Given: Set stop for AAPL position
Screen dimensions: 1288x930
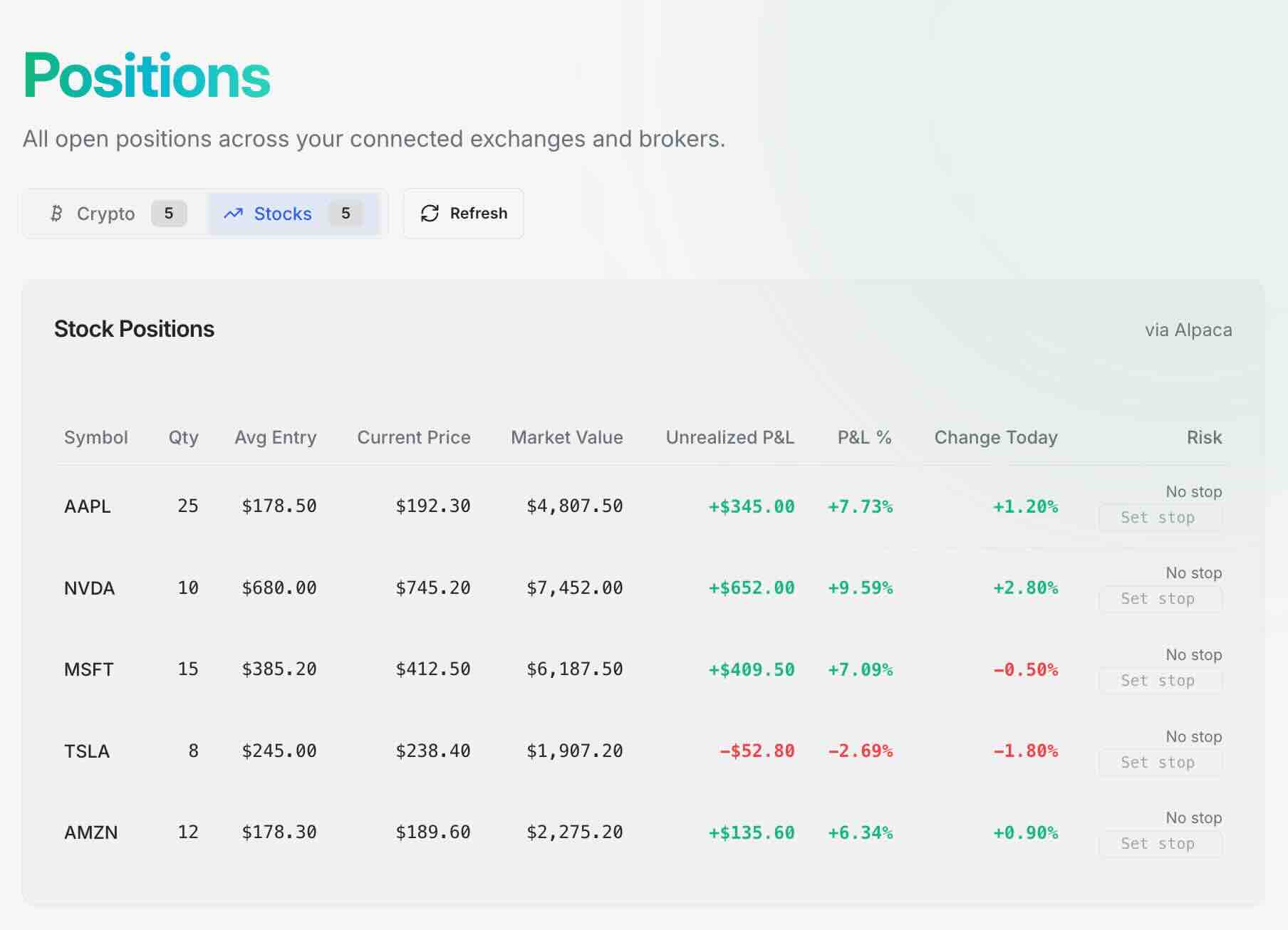Looking at the screenshot, I should click(1160, 518).
